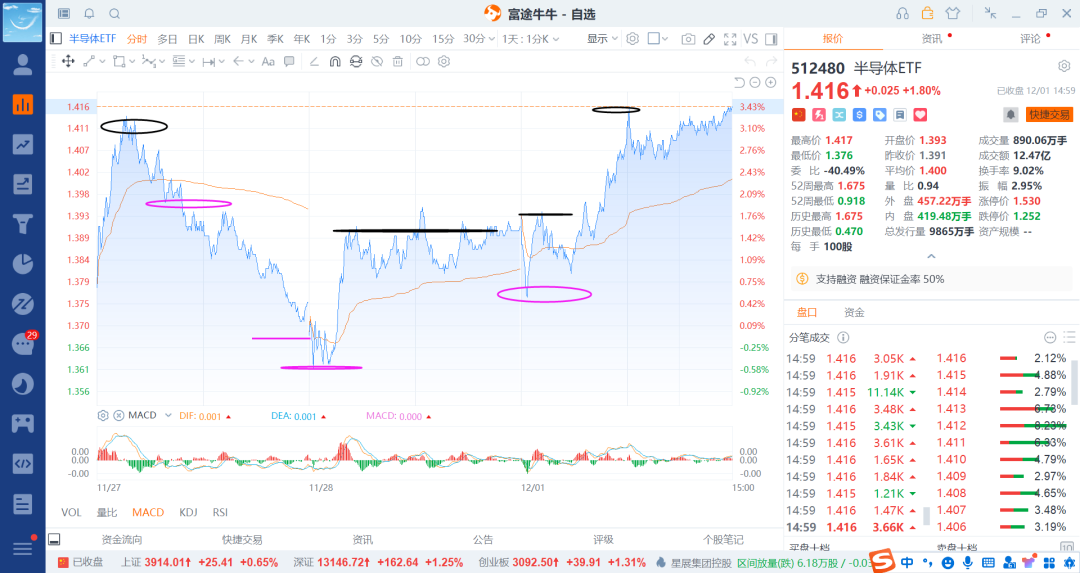This screenshot has width=1080, height=573.
Task: Toggle right sidebar panel icon
Action: pos(771,39)
